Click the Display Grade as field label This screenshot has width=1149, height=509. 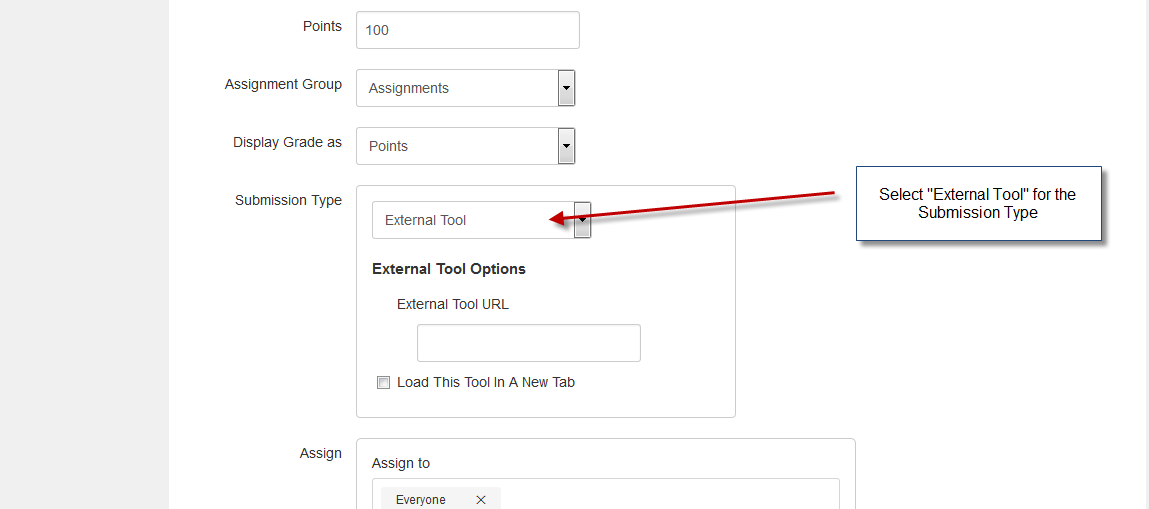pyautogui.click(x=287, y=142)
